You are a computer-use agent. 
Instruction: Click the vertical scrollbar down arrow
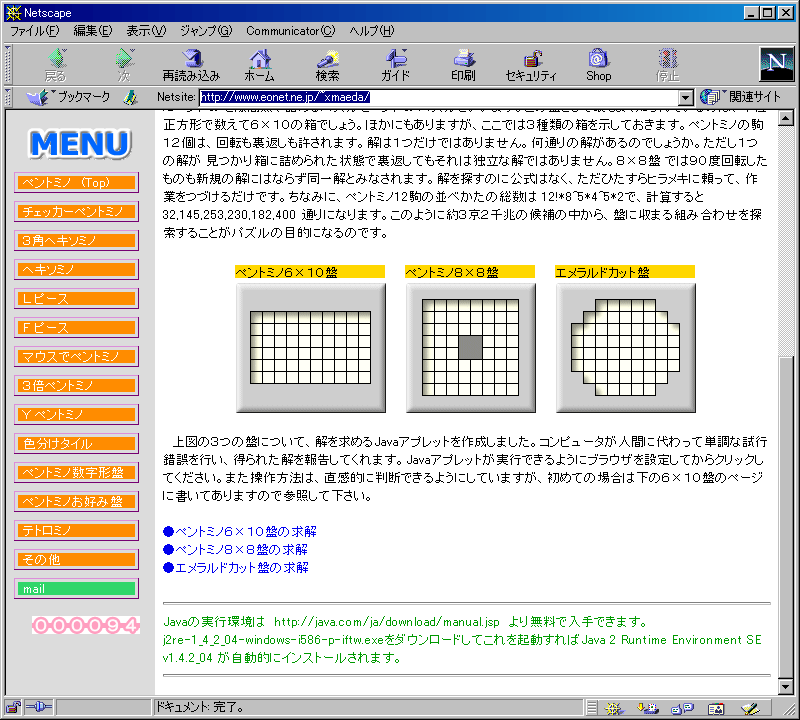coord(786,686)
